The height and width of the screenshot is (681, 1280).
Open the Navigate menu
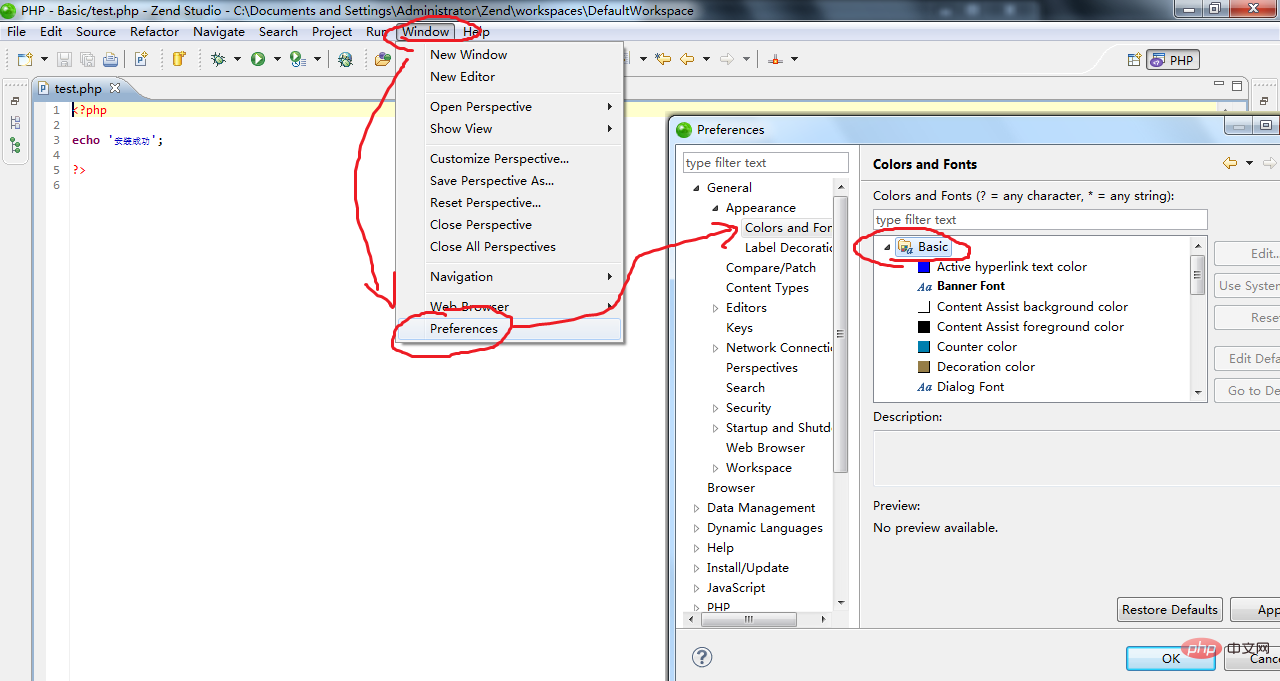pos(219,31)
